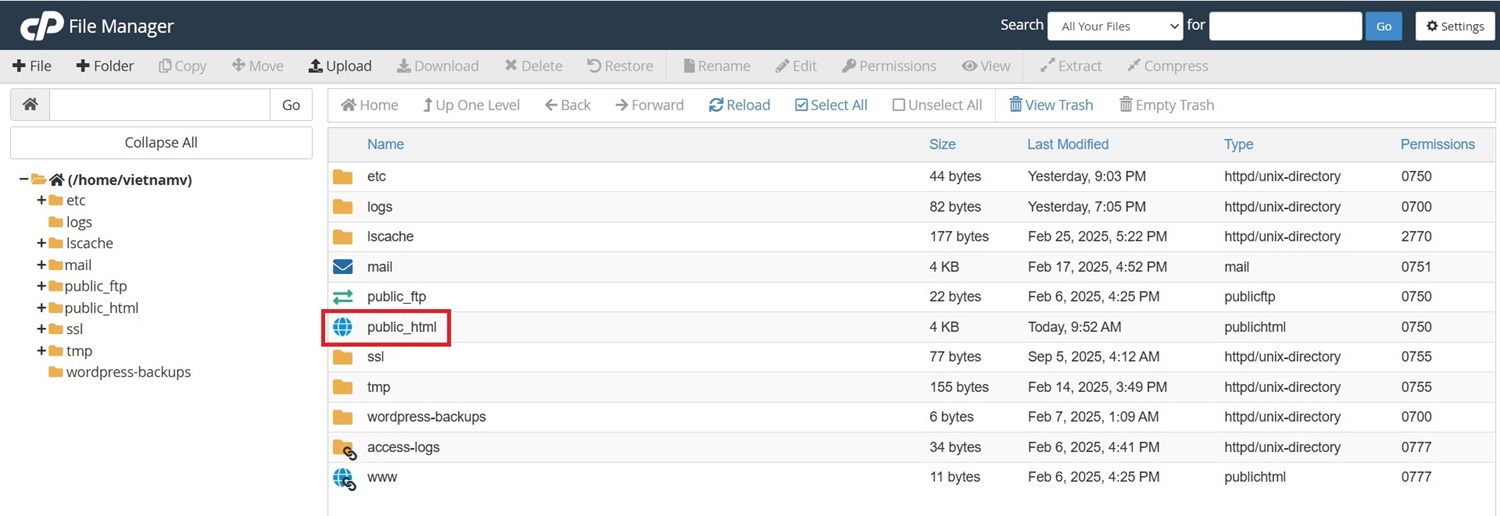Click the logs folder icon in list

(x=343, y=207)
